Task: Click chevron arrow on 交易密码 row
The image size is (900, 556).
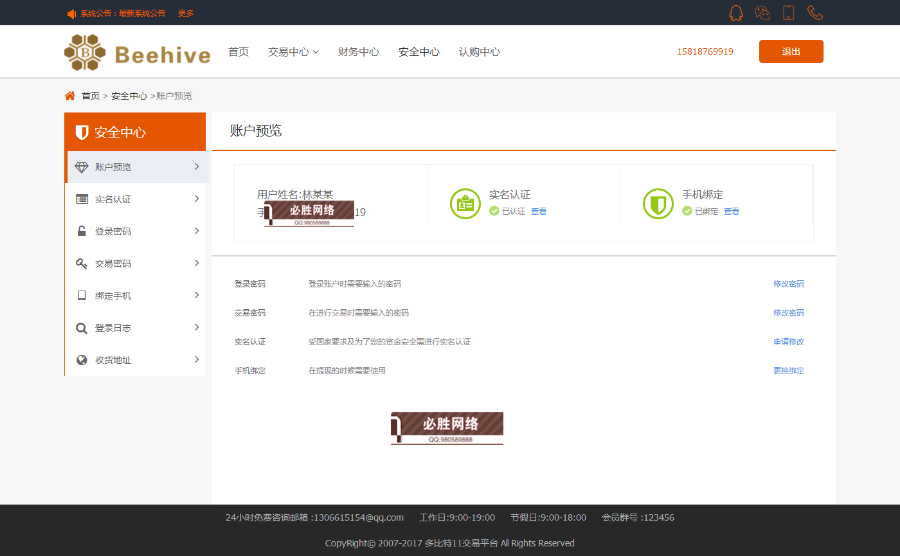Action: point(197,263)
